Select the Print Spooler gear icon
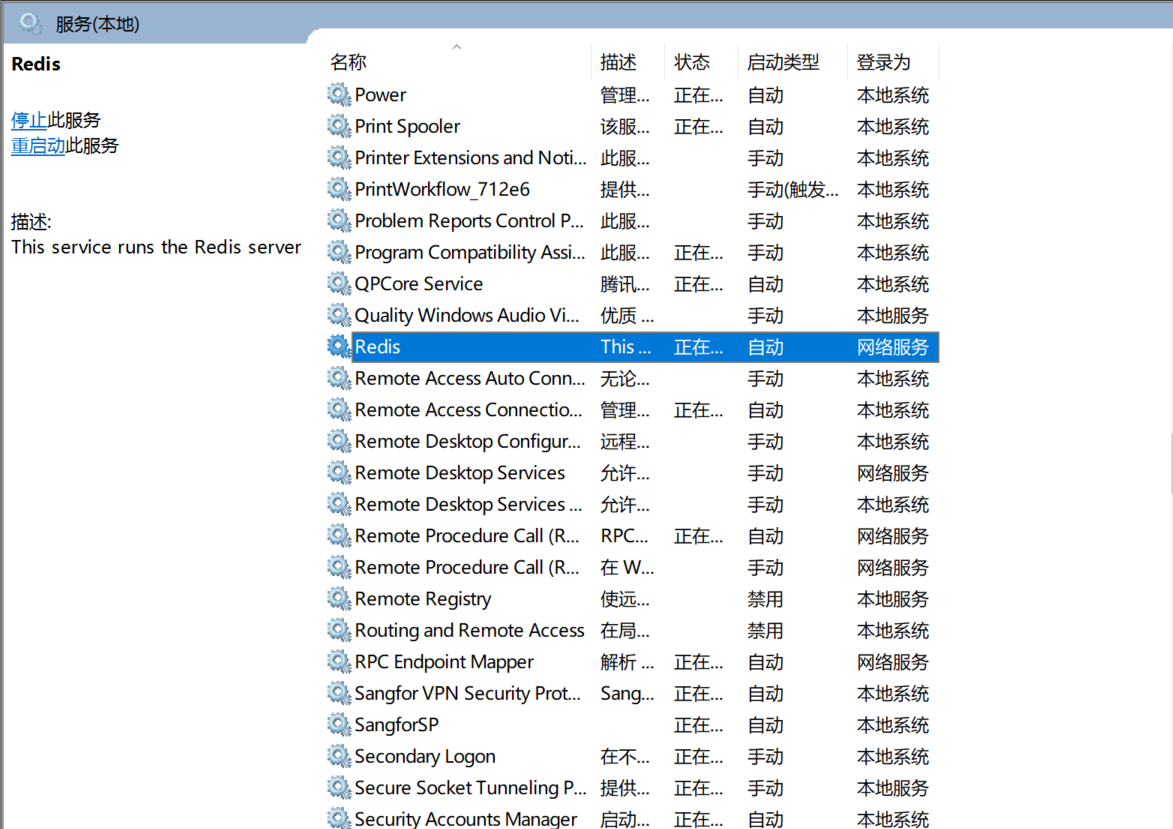The width and height of the screenshot is (1173, 829). pos(339,126)
